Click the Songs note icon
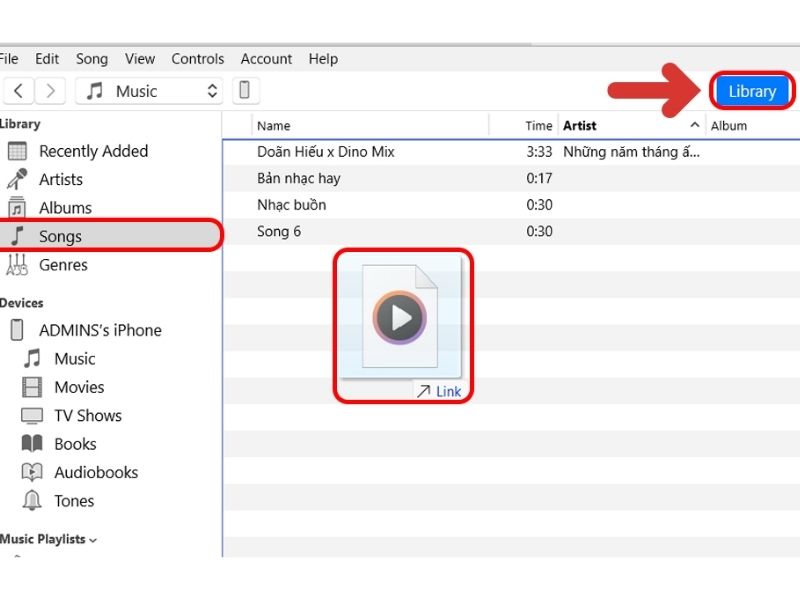 [17, 236]
